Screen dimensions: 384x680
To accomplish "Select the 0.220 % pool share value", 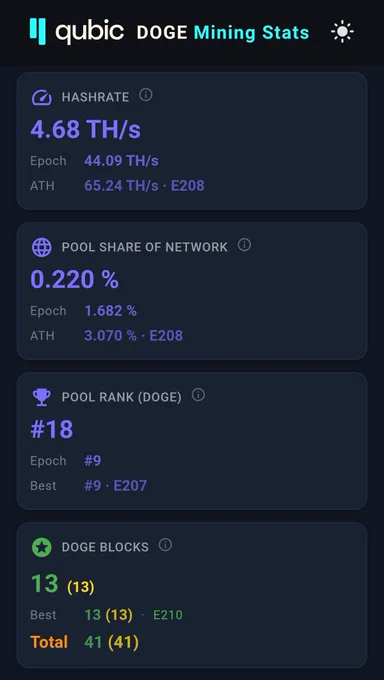I will tap(74, 279).
